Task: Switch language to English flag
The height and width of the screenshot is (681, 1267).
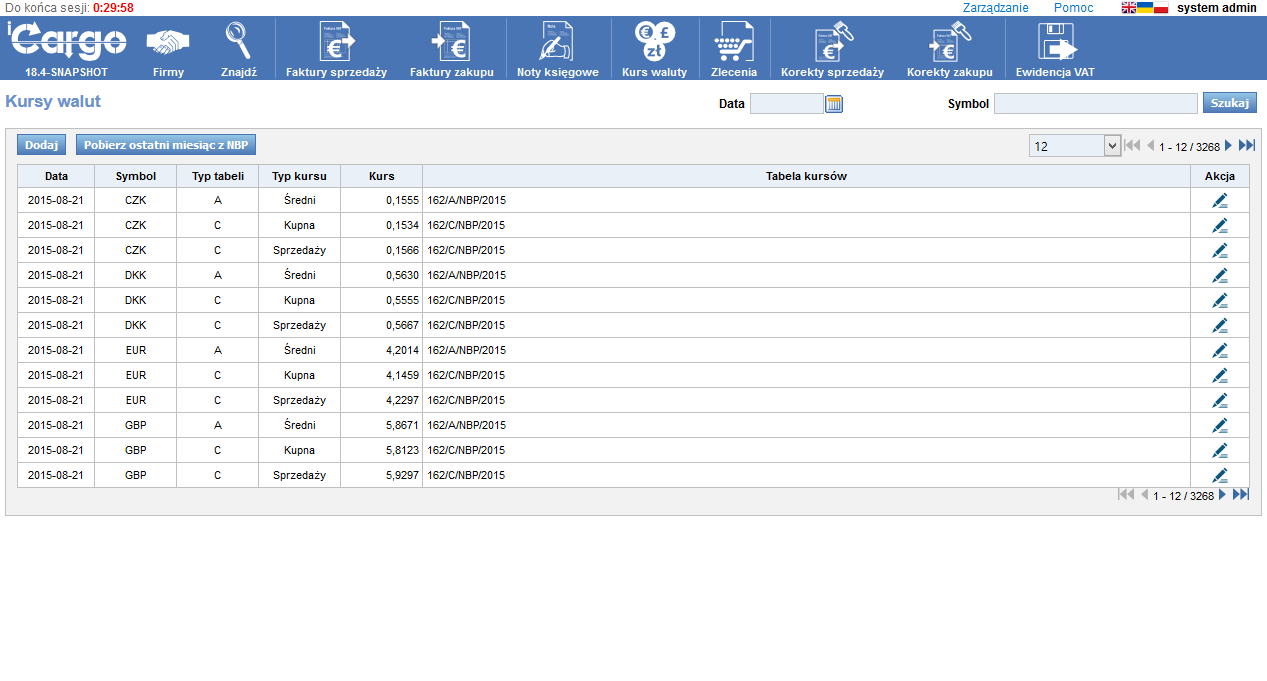Action: coord(1129,8)
